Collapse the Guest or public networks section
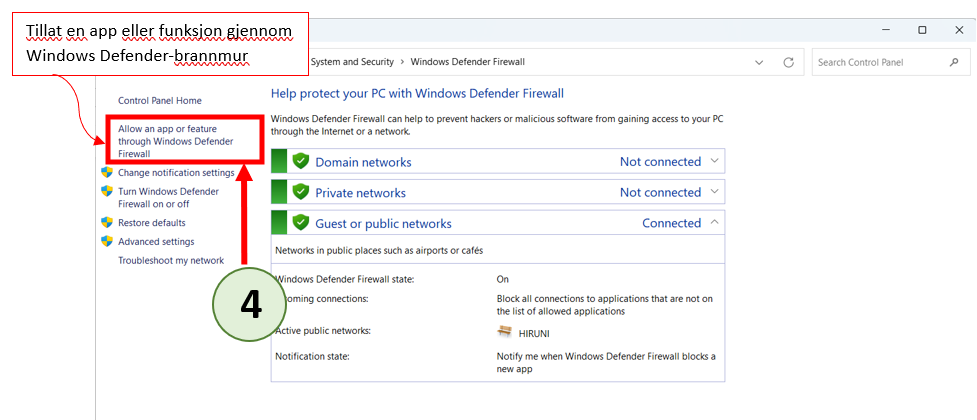The height and width of the screenshot is (420, 977). pos(714,223)
